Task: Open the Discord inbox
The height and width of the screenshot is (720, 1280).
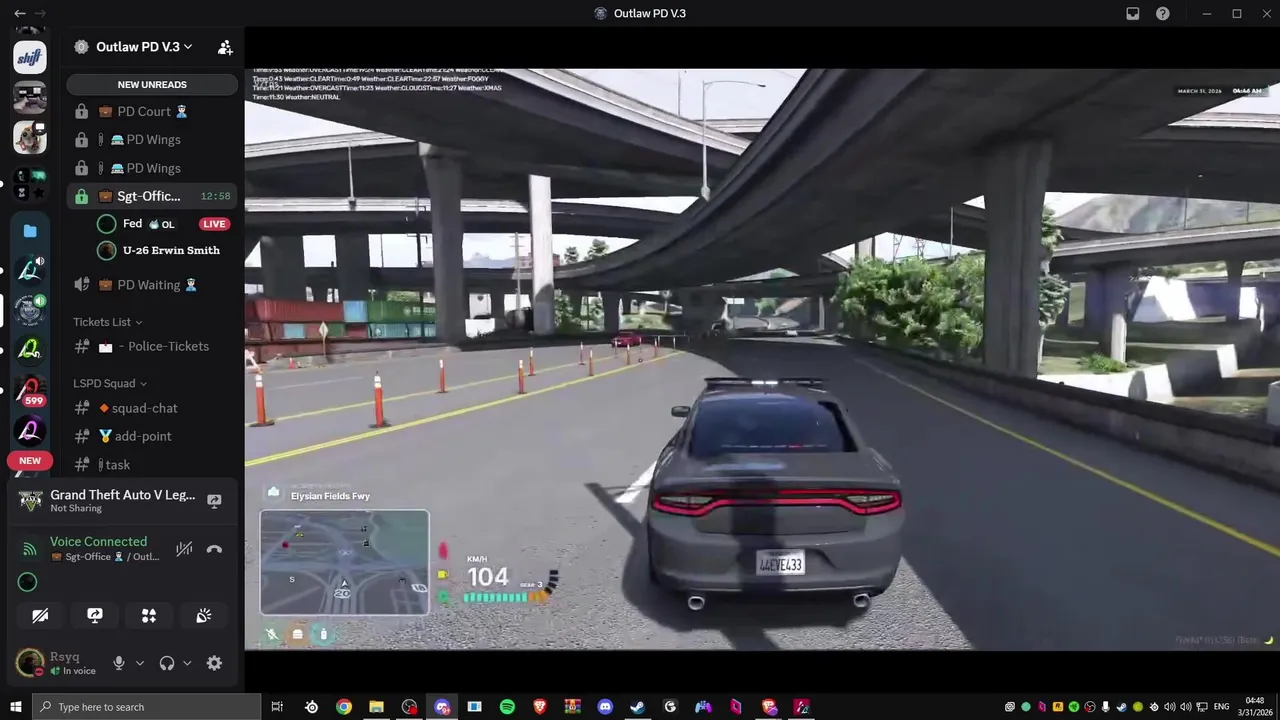Action: 1133,13
